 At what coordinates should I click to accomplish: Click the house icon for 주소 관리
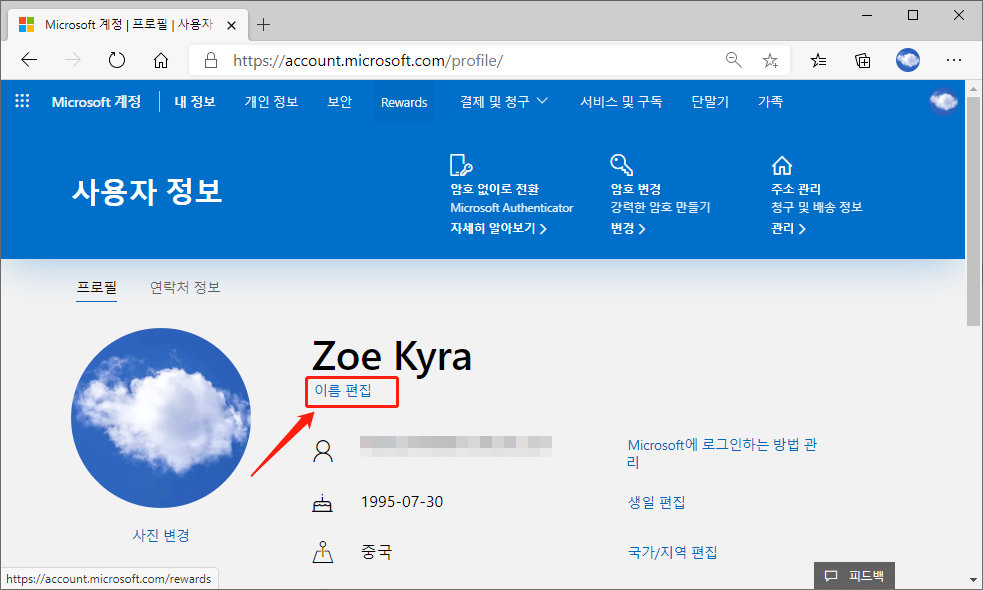pyautogui.click(x=782, y=166)
